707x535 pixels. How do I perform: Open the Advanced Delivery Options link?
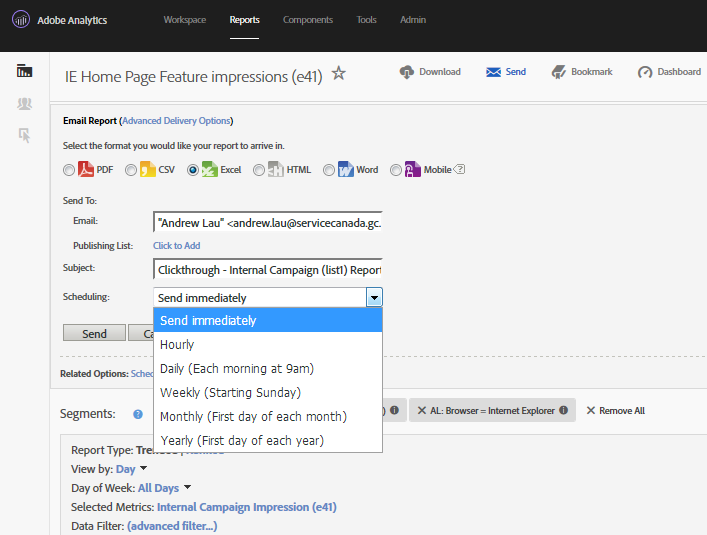(176, 121)
